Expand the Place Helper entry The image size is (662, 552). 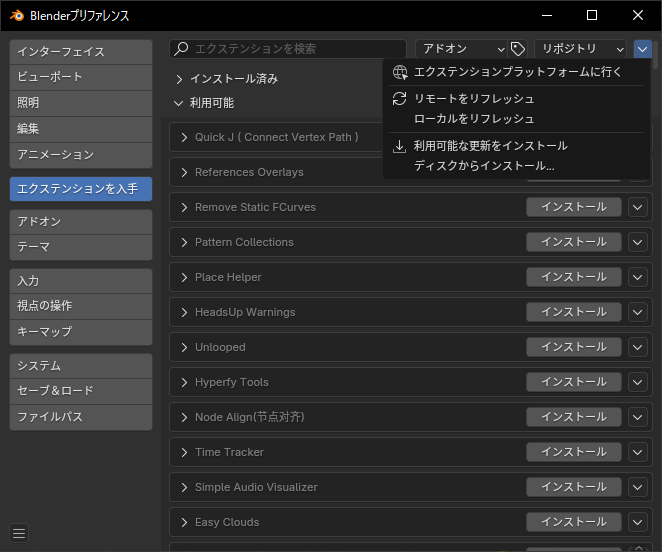pyautogui.click(x=184, y=277)
